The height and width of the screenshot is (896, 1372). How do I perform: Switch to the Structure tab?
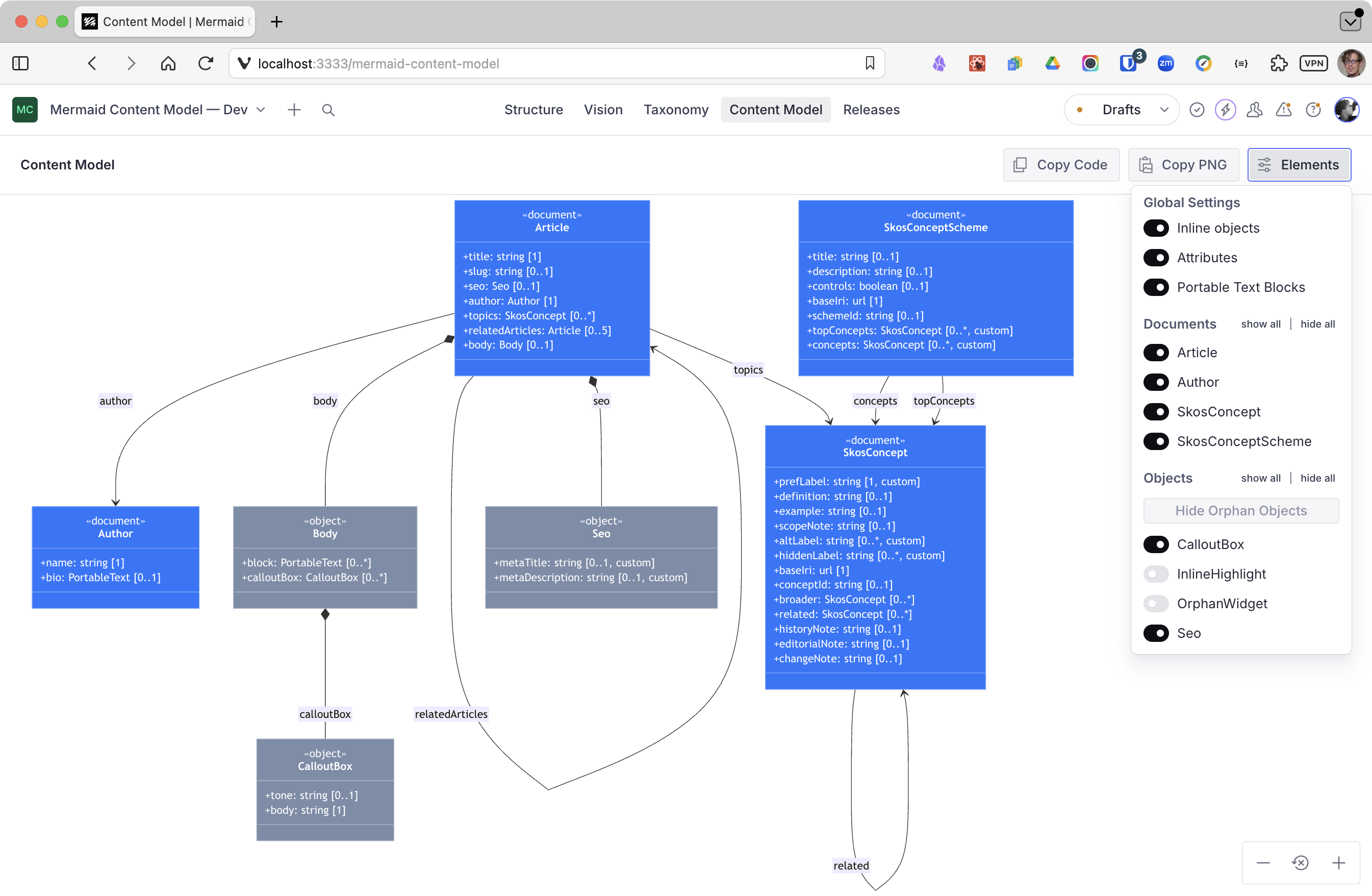tap(533, 110)
